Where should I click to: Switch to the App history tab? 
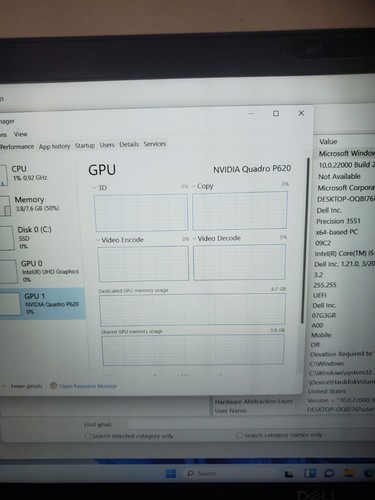(54, 146)
